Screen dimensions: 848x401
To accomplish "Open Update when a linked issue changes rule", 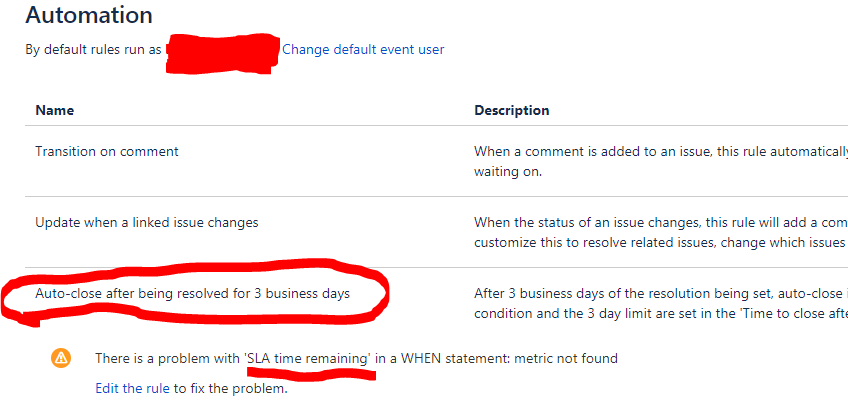I will tap(147, 222).
